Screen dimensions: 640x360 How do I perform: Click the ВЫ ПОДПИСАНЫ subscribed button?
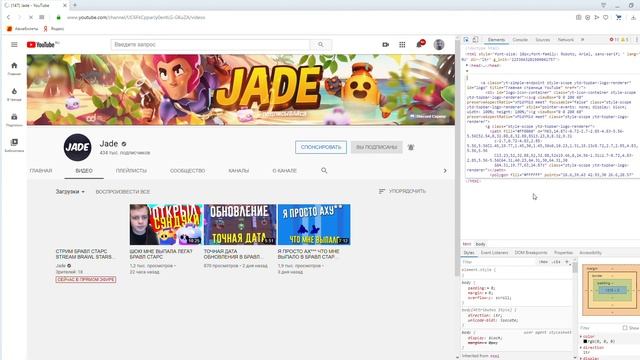tap(376, 147)
